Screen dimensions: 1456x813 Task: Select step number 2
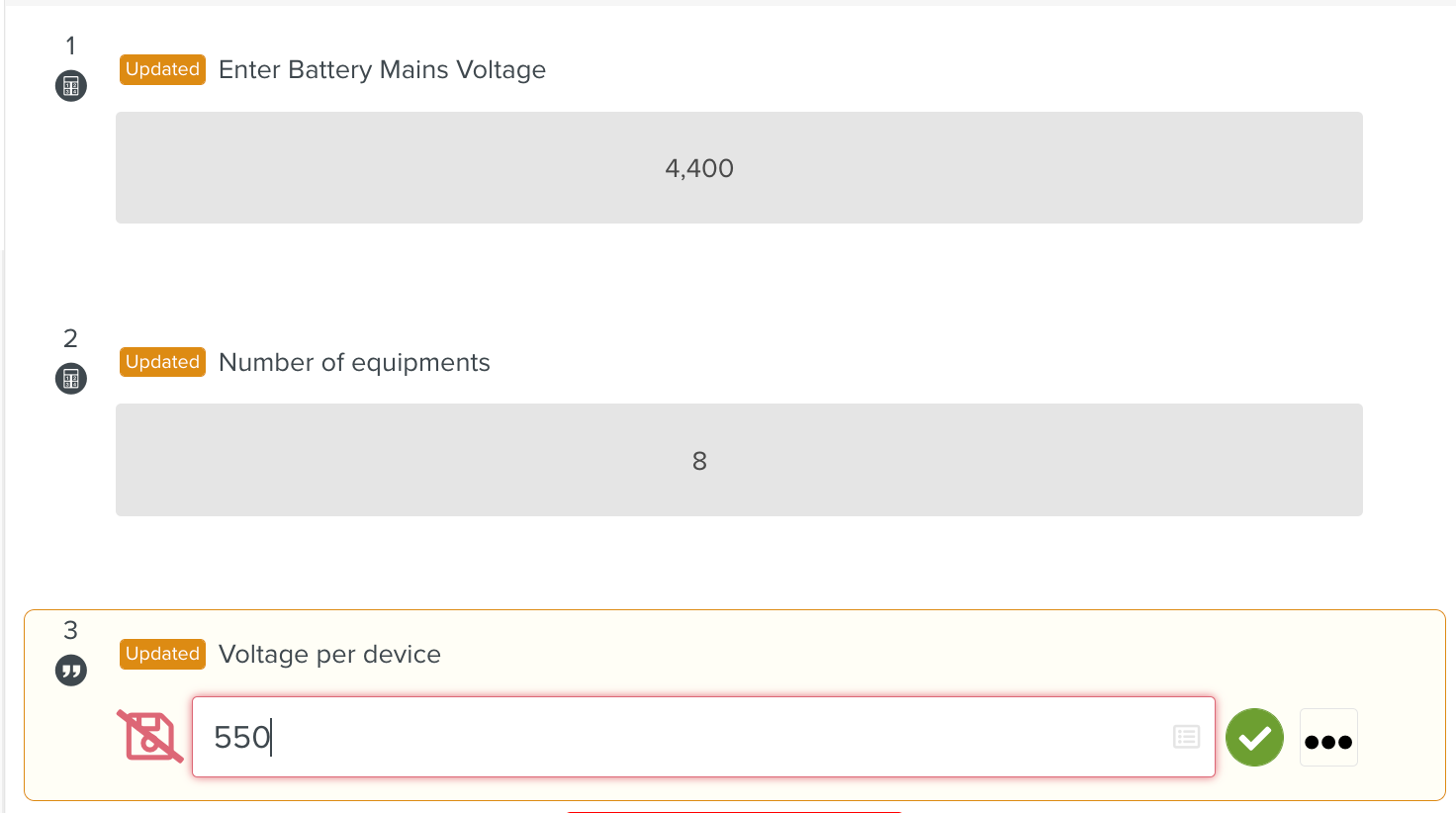[x=70, y=338]
